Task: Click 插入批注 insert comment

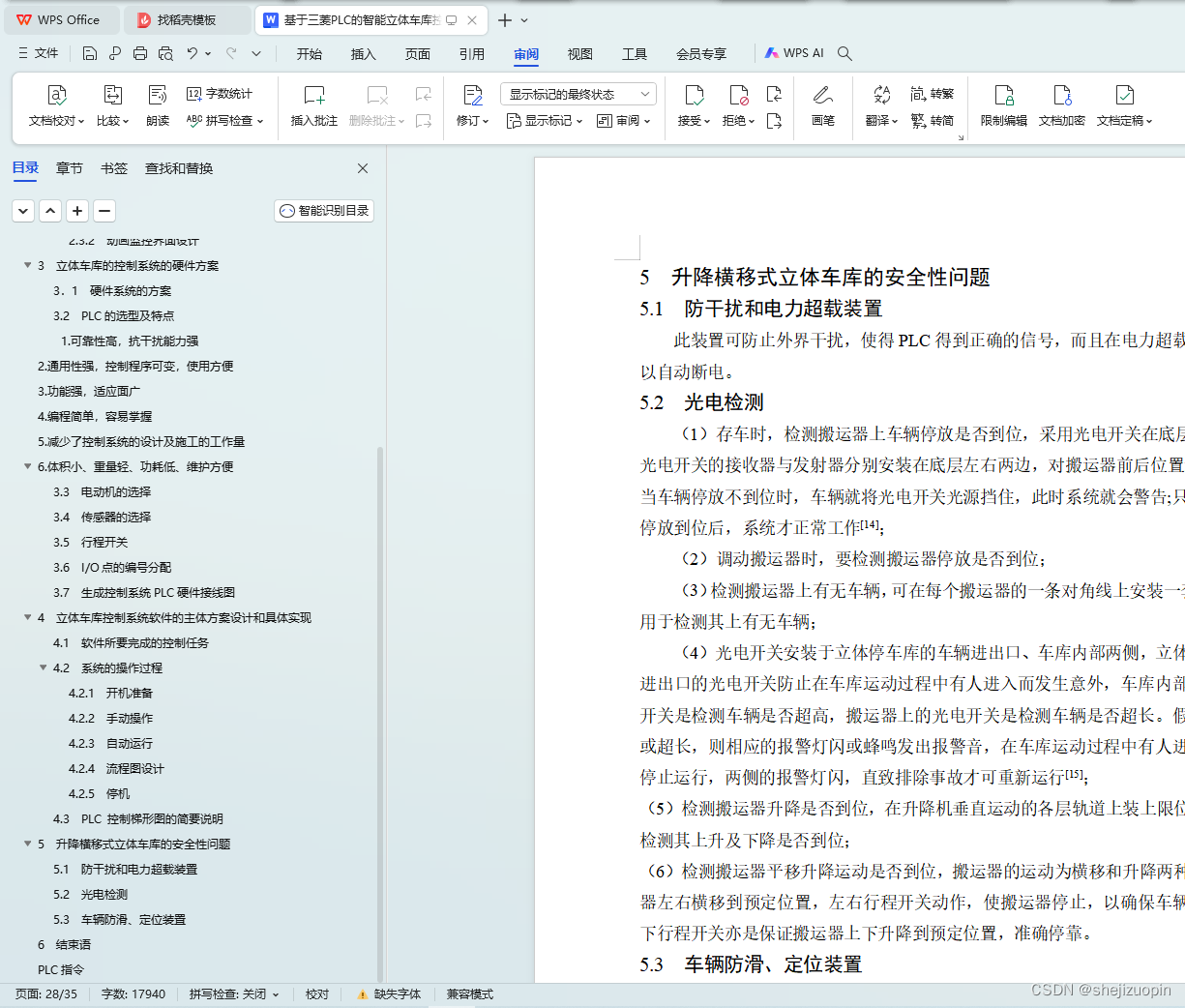Action: click(314, 106)
